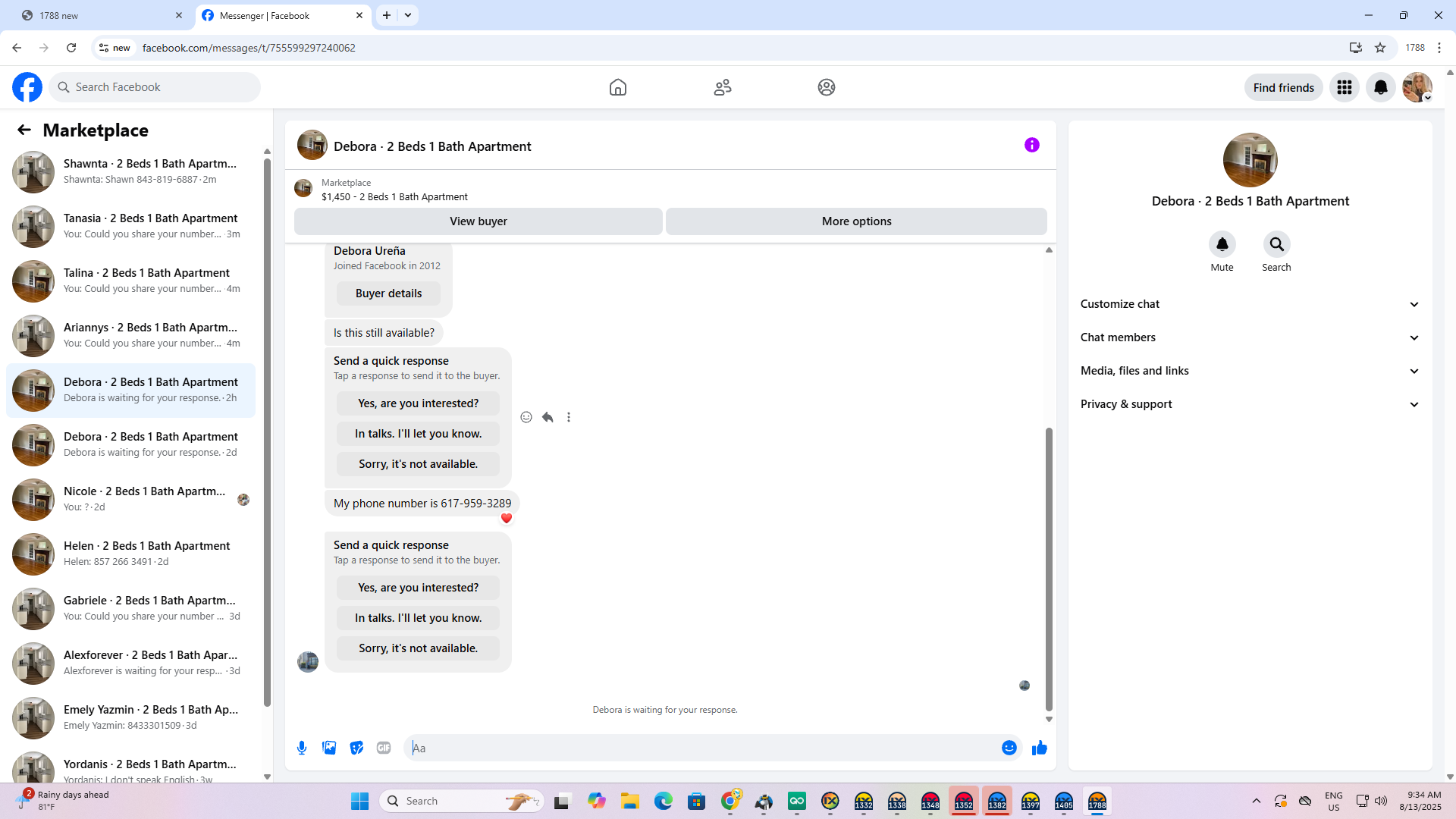Attach a photo using the image icon

[x=329, y=748]
